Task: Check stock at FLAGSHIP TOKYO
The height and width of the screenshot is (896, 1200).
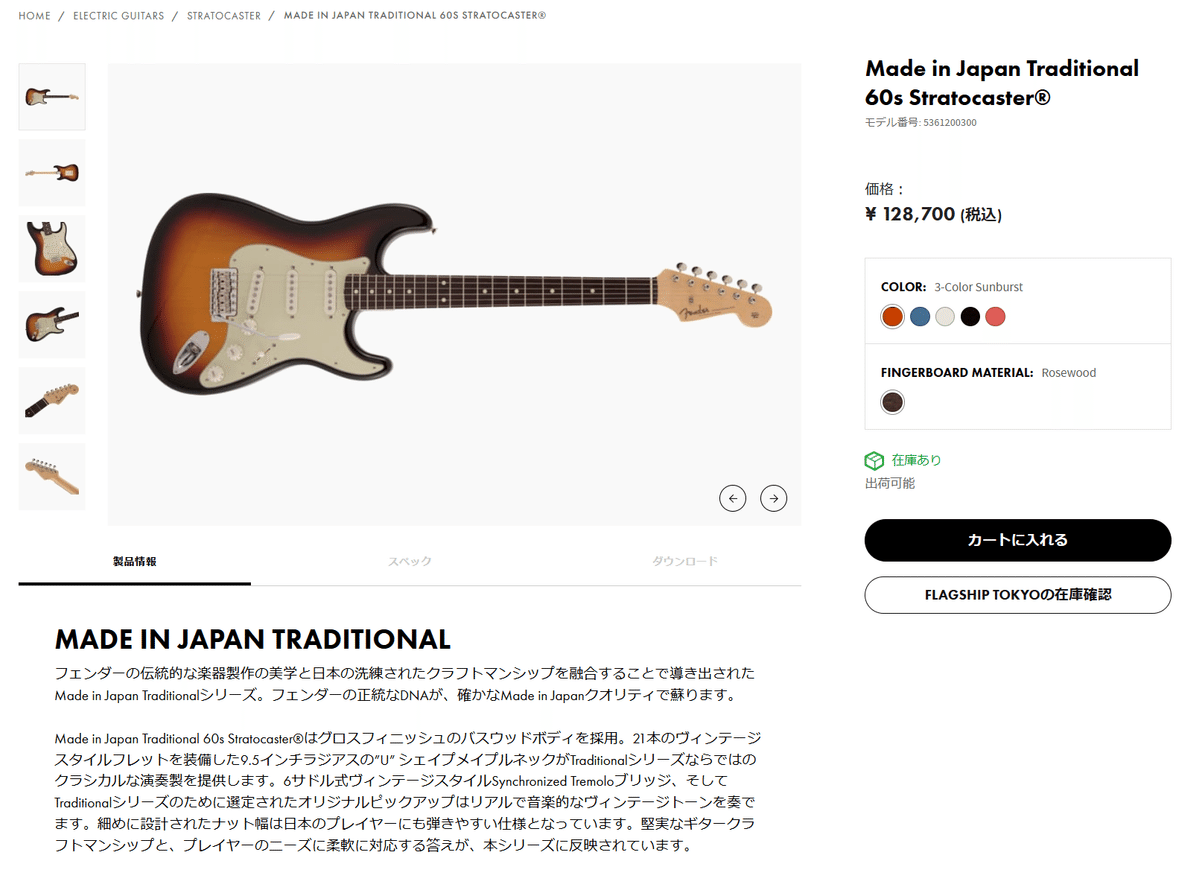Action: click(x=1017, y=595)
